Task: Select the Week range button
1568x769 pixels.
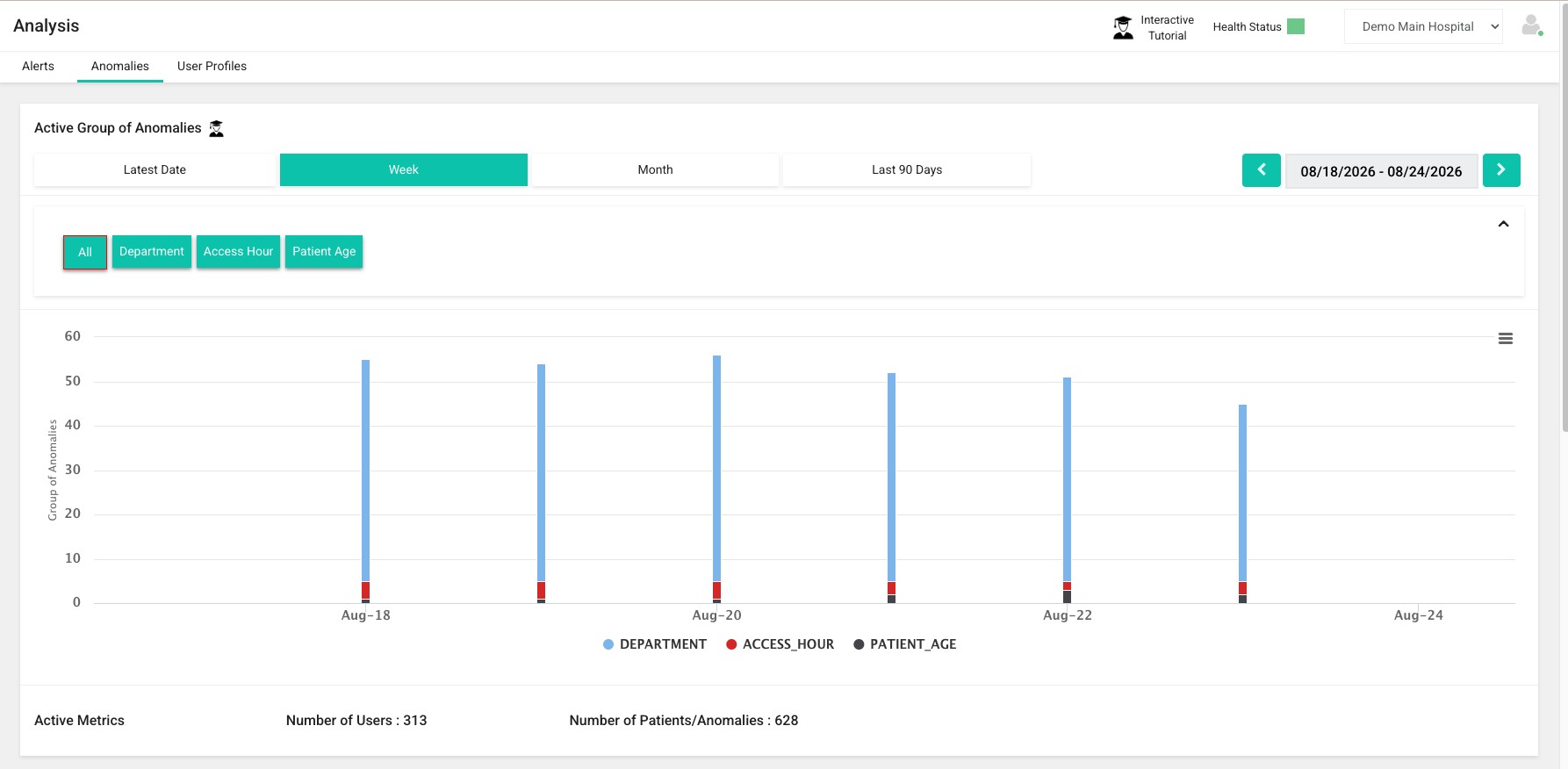Action: (x=404, y=169)
